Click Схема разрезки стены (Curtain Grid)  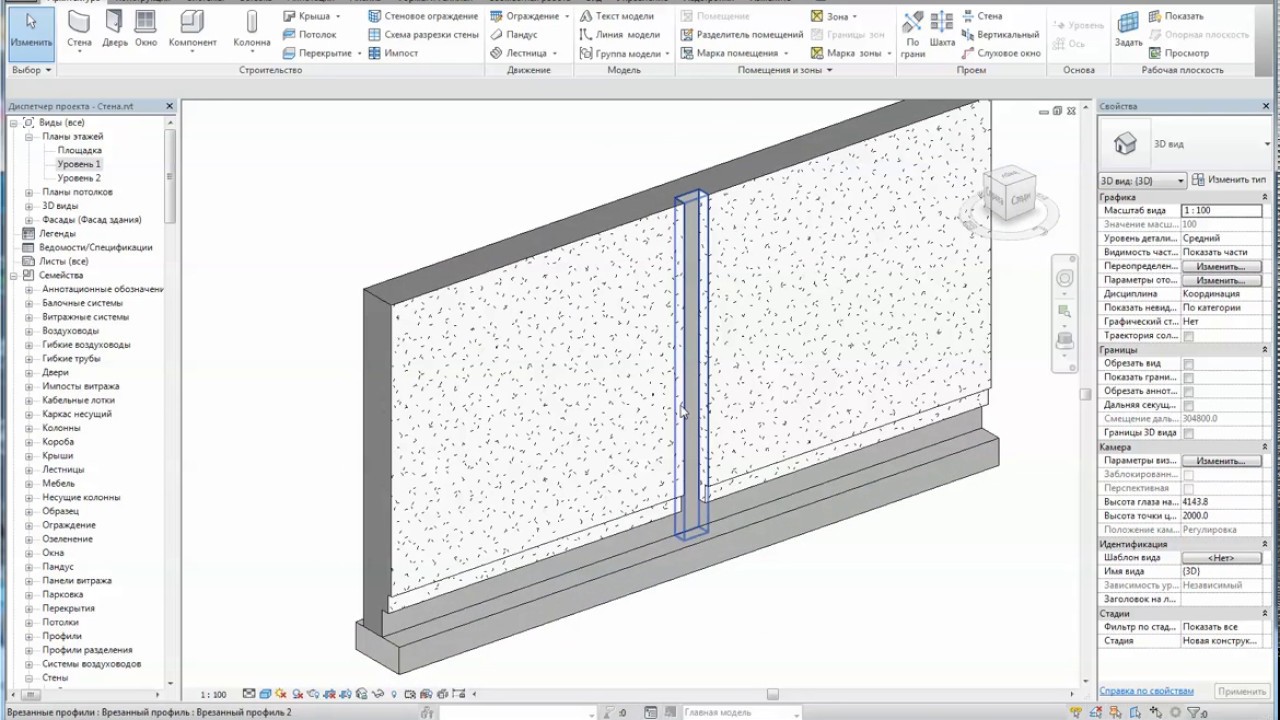(x=423, y=34)
